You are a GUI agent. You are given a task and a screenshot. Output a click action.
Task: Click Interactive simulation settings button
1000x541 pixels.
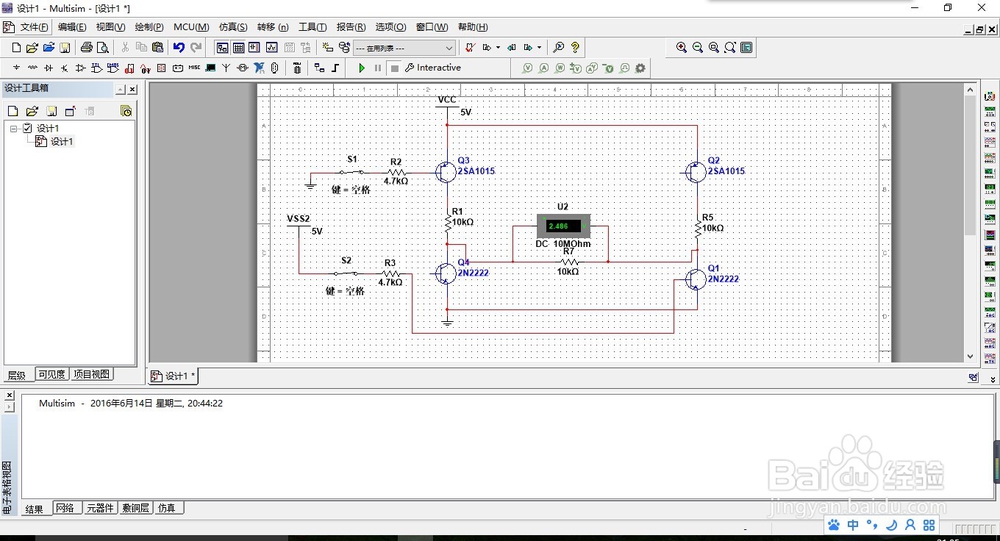tap(432, 68)
